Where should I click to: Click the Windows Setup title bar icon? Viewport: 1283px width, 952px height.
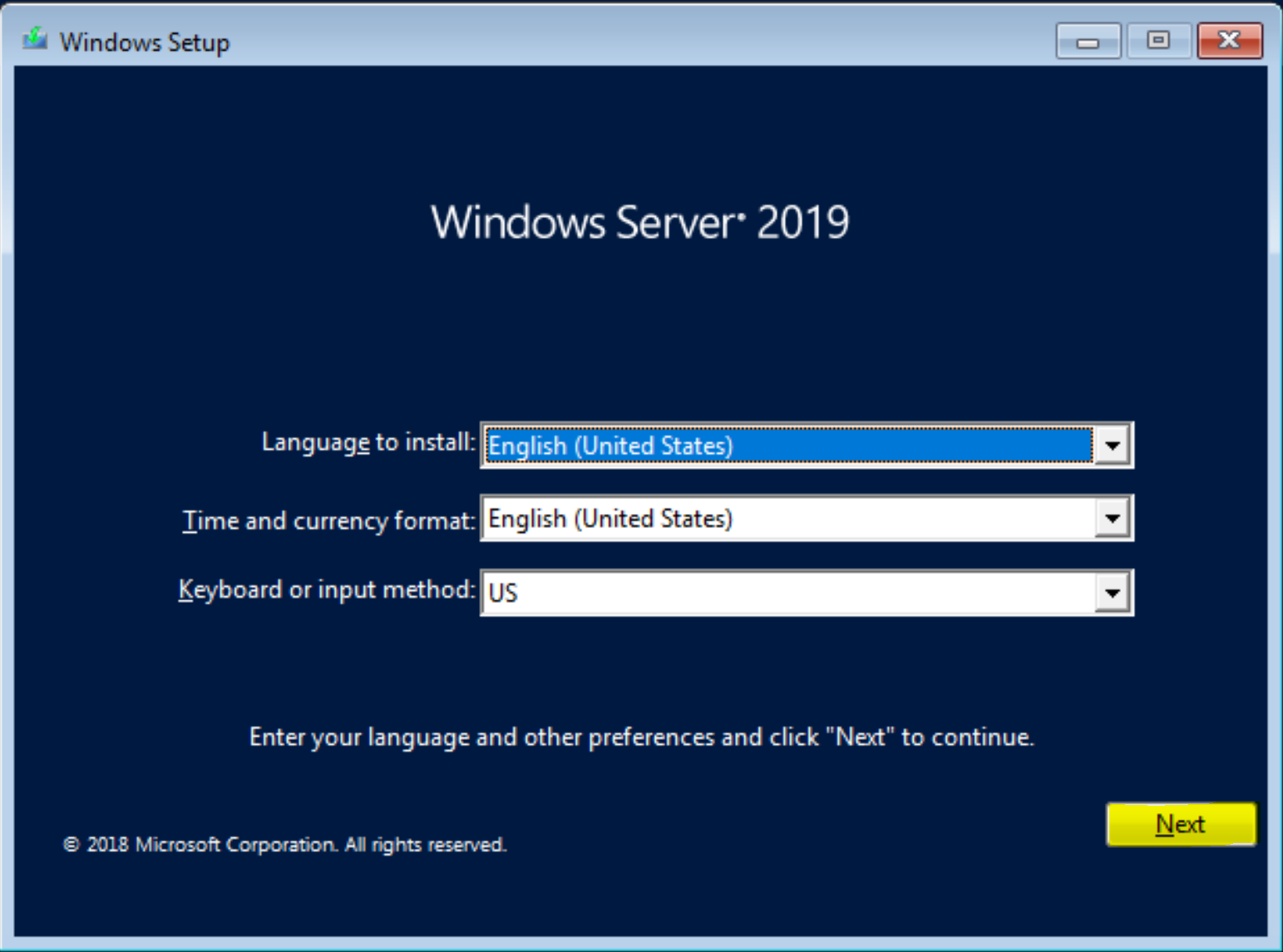pyautogui.click(x=34, y=39)
